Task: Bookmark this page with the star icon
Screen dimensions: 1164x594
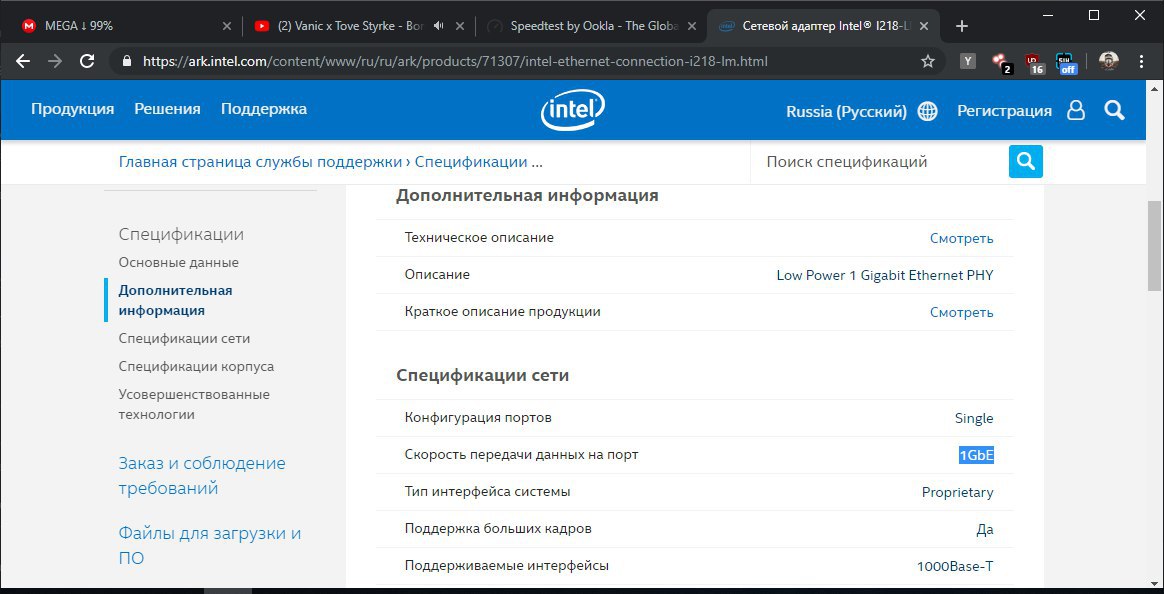Action: click(x=928, y=62)
